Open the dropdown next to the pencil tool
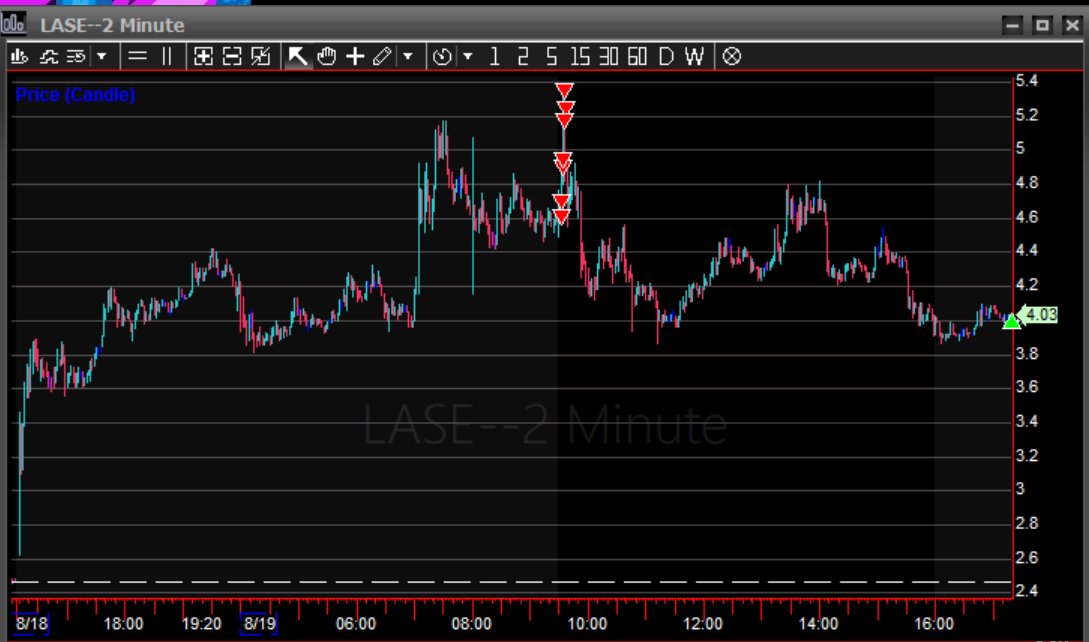The image size is (1089, 642). pyautogui.click(x=405, y=57)
